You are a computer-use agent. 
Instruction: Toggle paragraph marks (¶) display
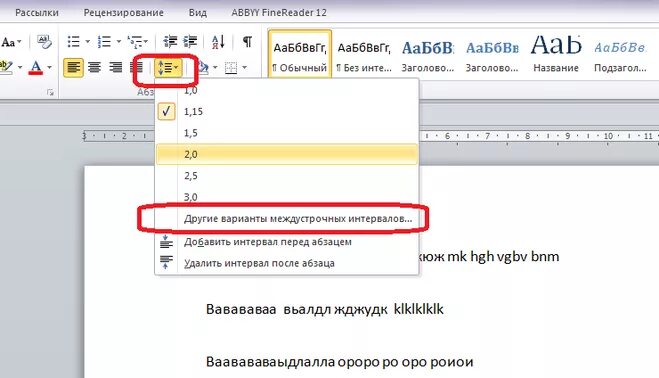point(247,42)
